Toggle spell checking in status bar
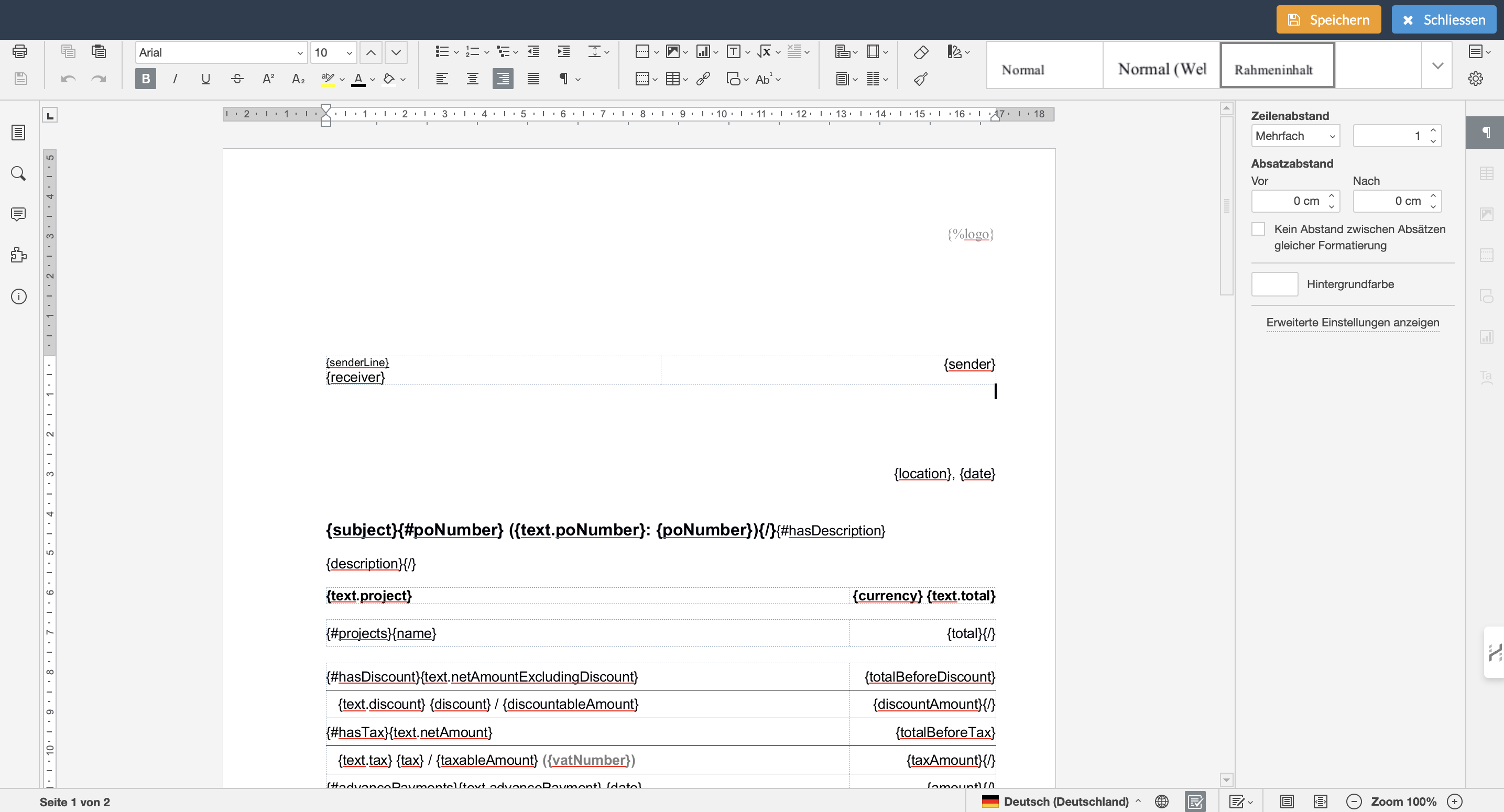The width and height of the screenshot is (1504, 812). click(x=1196, y=802)
